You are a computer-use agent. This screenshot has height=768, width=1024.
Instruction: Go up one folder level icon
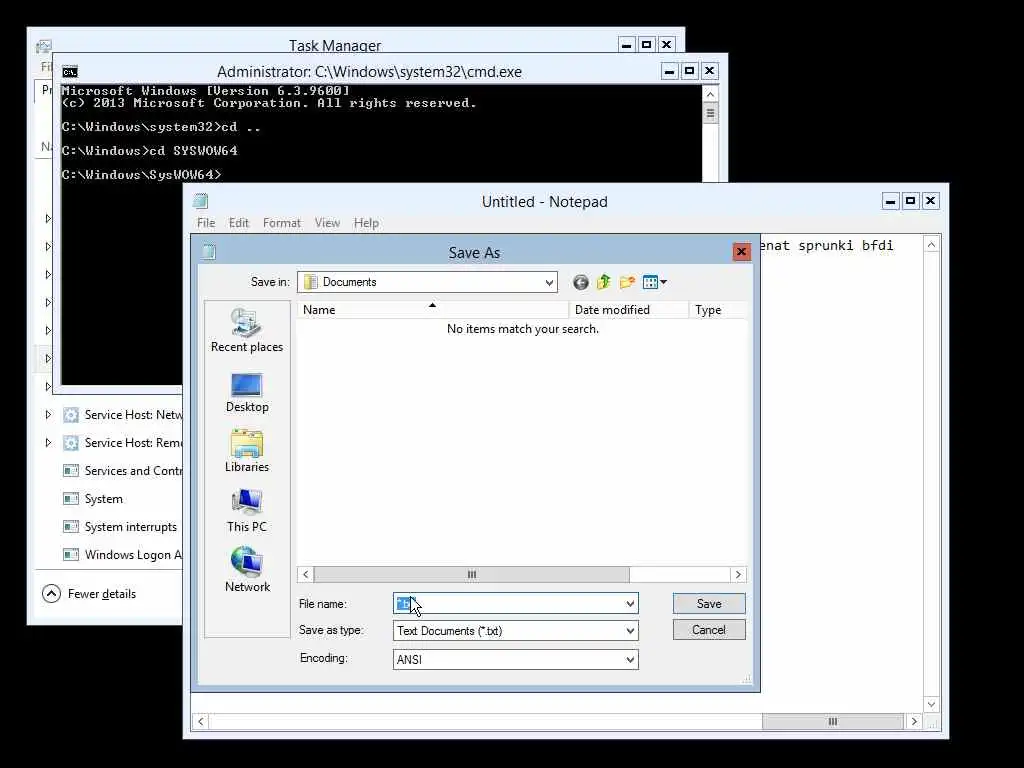point(603,282)
